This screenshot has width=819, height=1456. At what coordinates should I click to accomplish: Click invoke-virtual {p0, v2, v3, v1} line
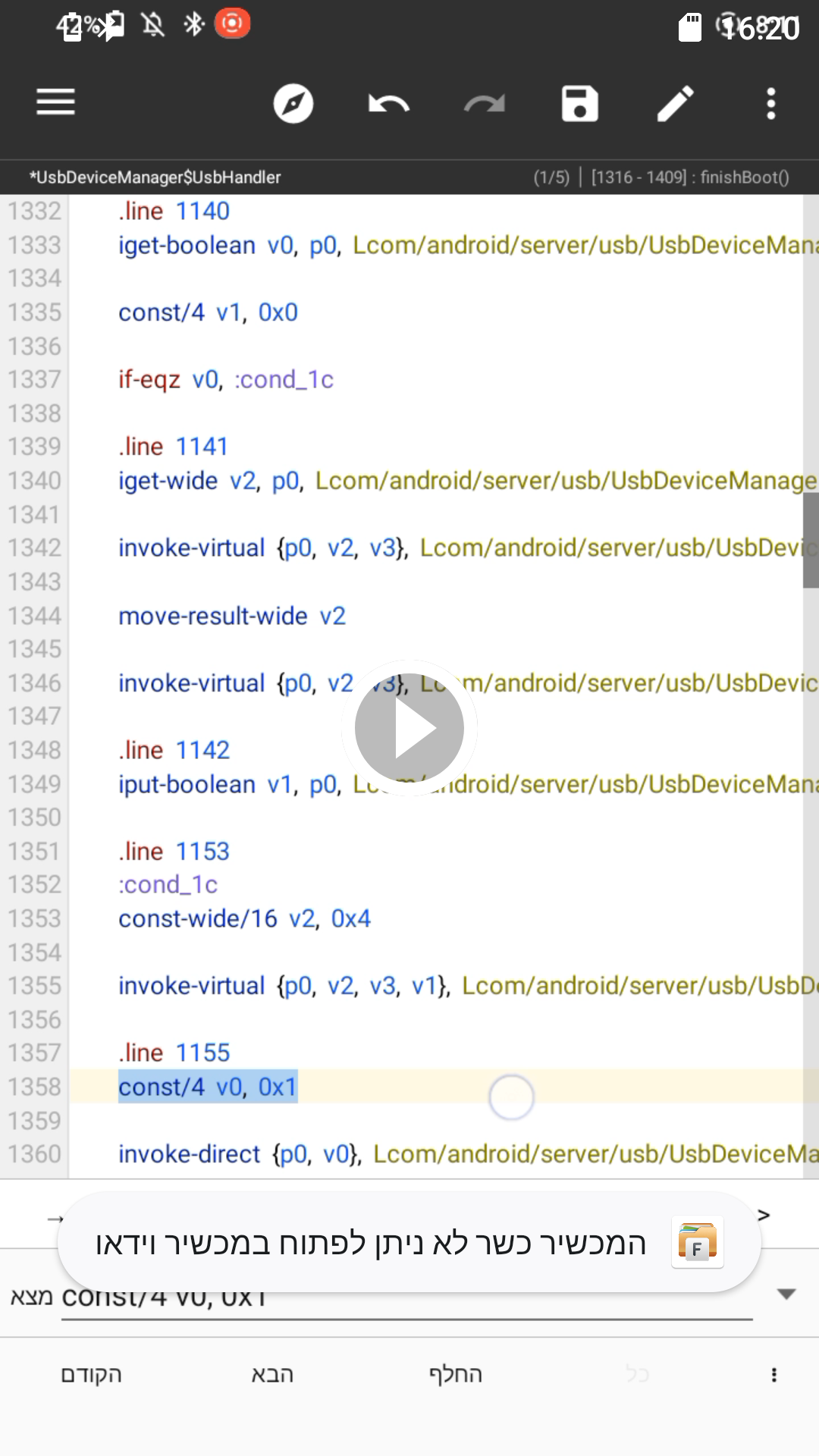click(468, 985)
